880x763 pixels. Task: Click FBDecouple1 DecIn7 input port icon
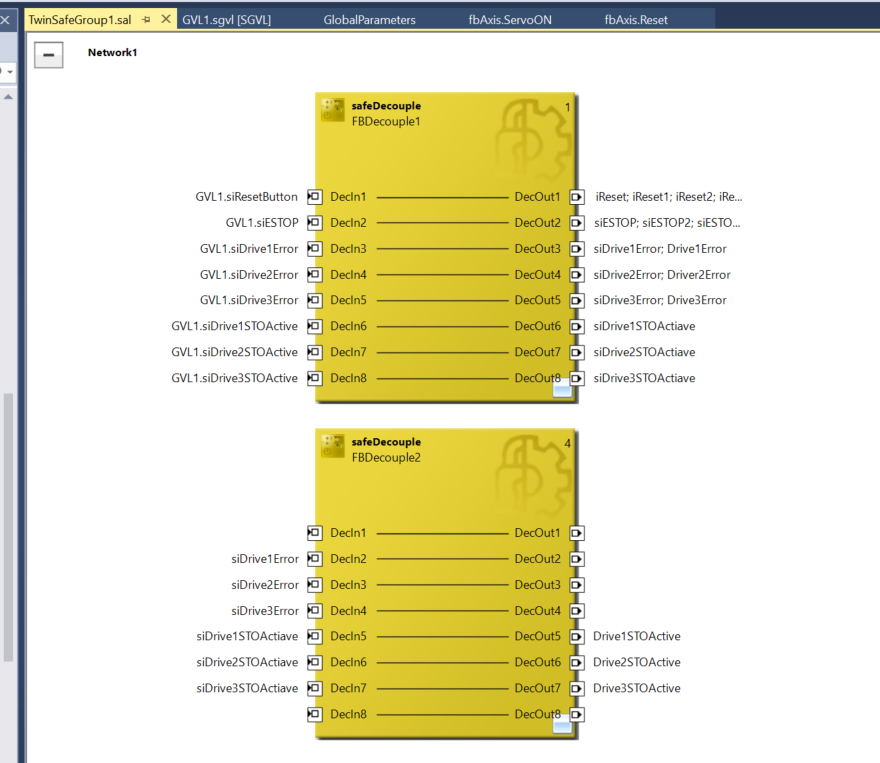pos(315,352)
